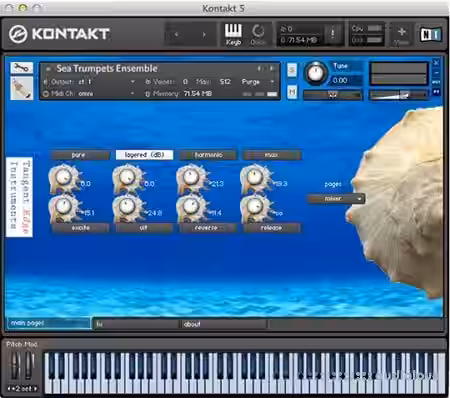Open the View plus menu in header
The width and height of the screenshot is (450, 398).
[x=401, y=34]
